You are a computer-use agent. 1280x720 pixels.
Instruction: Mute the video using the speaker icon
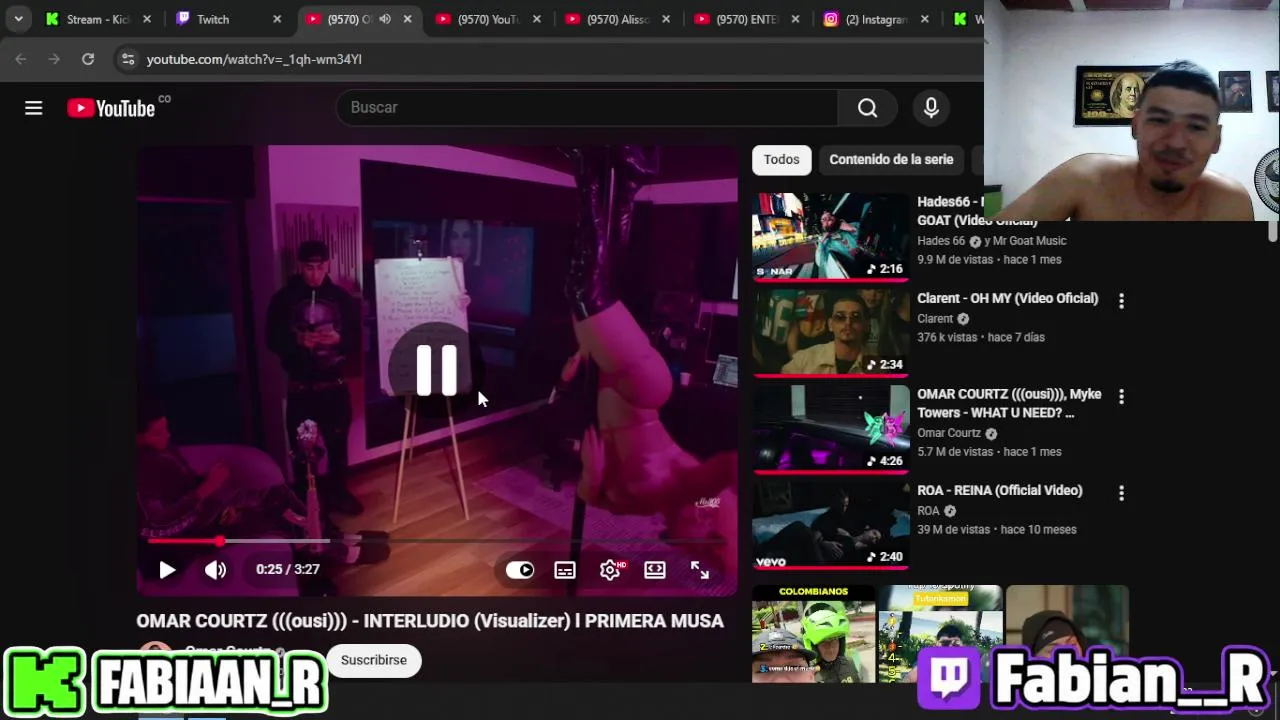(x=215, y=570)
